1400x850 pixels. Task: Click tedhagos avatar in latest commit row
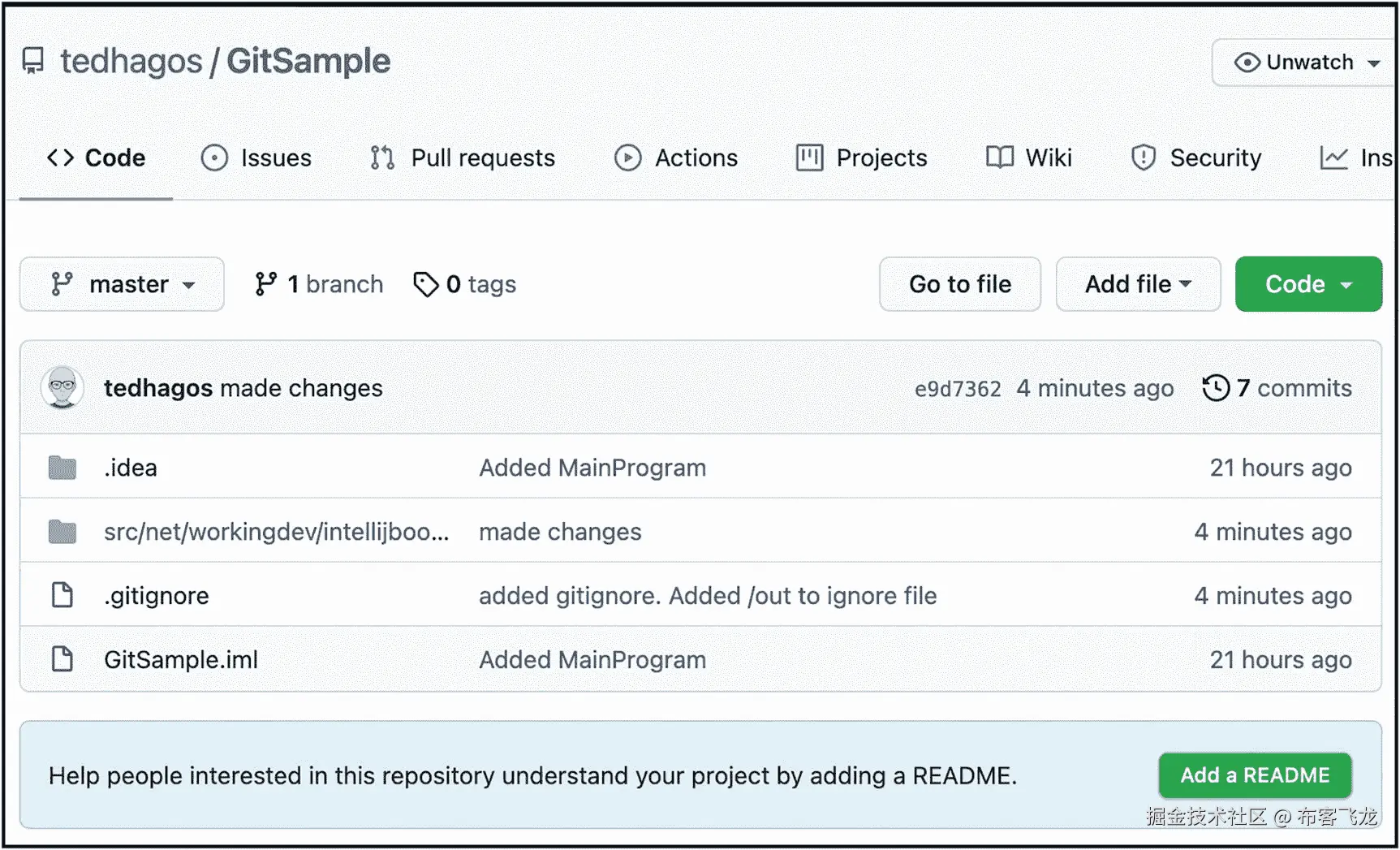[62, 387]
